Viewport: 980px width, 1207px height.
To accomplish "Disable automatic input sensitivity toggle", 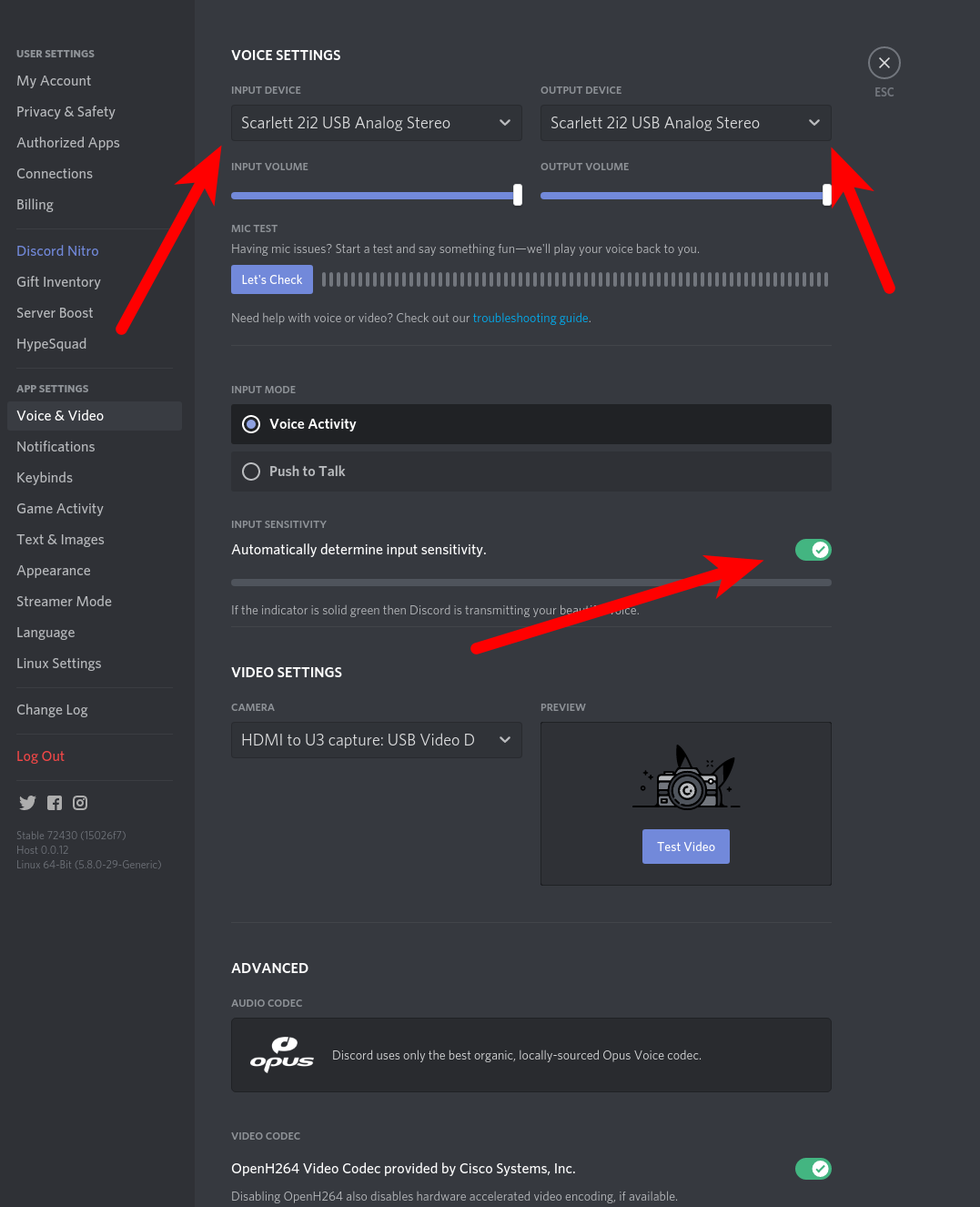I will 813,550.
